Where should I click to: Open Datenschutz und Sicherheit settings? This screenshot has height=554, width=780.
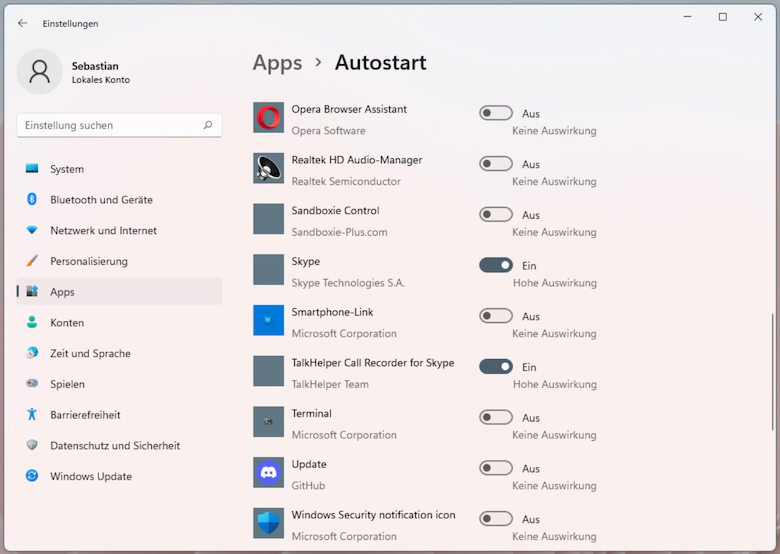[x=115, y=445]
